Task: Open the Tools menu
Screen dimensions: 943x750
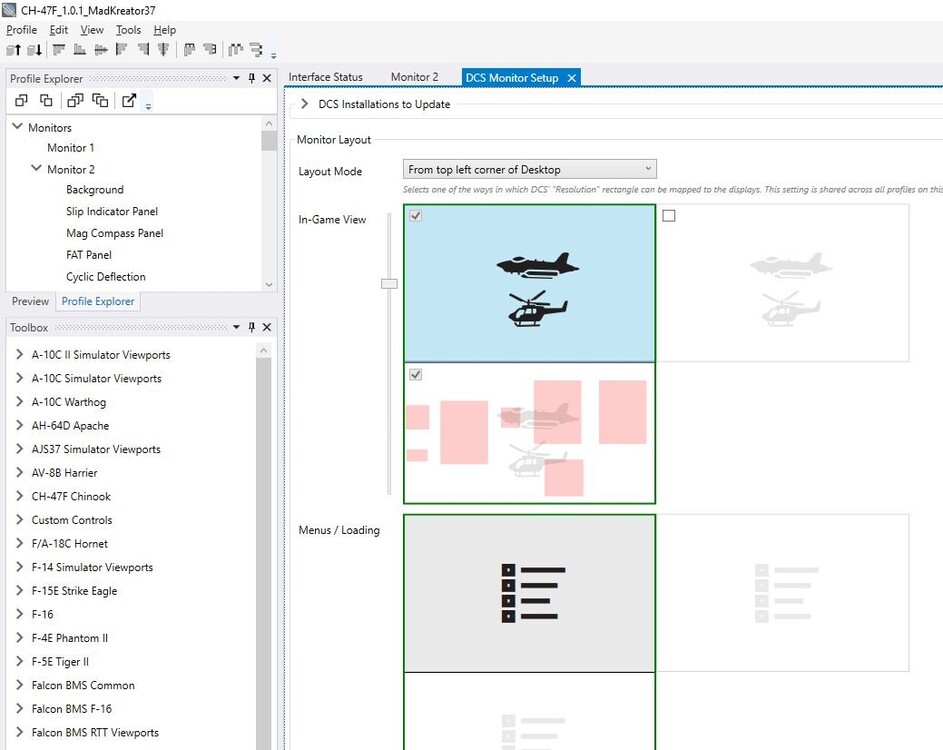Action: pyautogui.click(x=128, y=29)
